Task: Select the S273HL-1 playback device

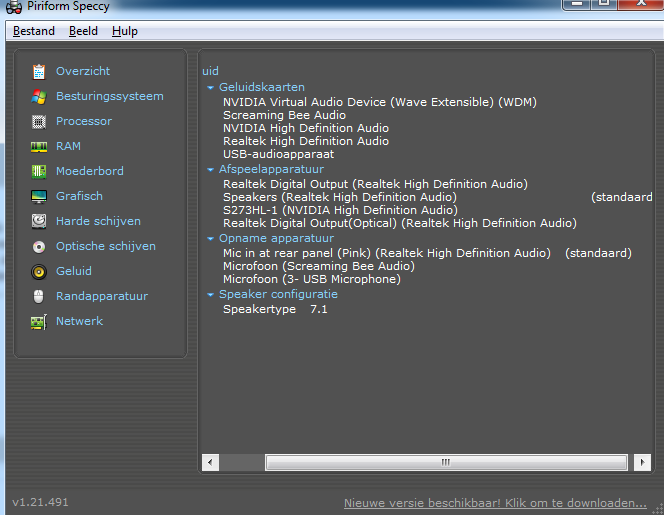Action: point(340,210)
